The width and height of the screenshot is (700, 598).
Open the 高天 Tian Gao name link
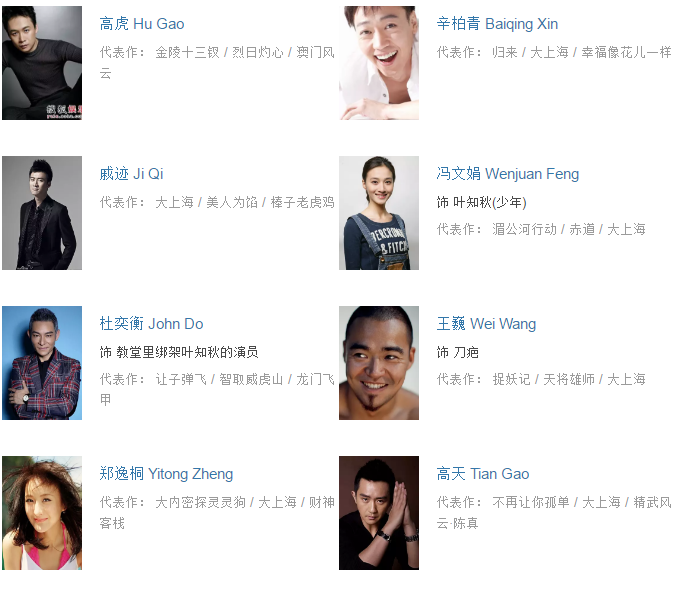coord(483,473)
